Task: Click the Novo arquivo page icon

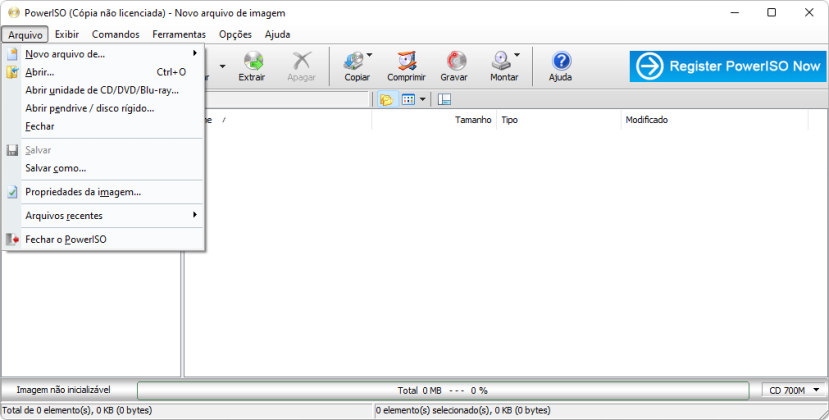Action: [x=12, y=54]
